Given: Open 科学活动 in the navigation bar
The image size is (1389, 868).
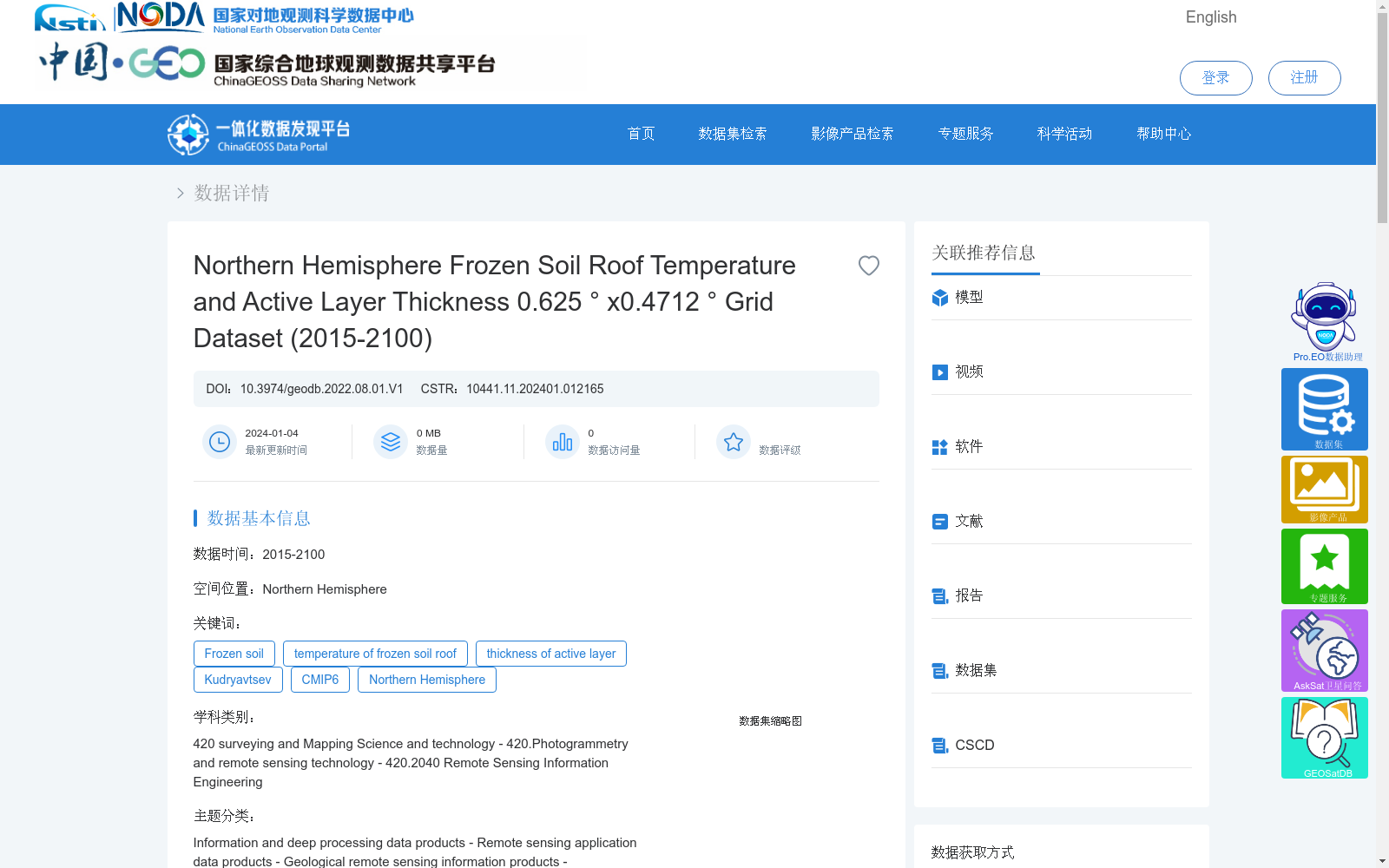Looking at the screenshot, I should coord(1065,134).
